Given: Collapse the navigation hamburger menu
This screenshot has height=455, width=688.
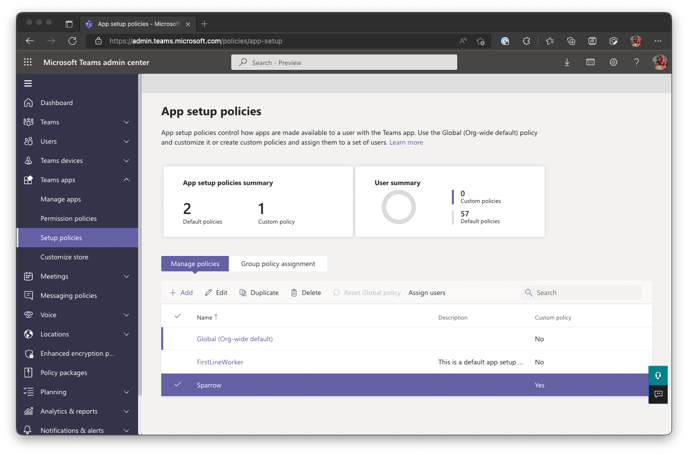Looking at the screenshot, I should (28, 83).
